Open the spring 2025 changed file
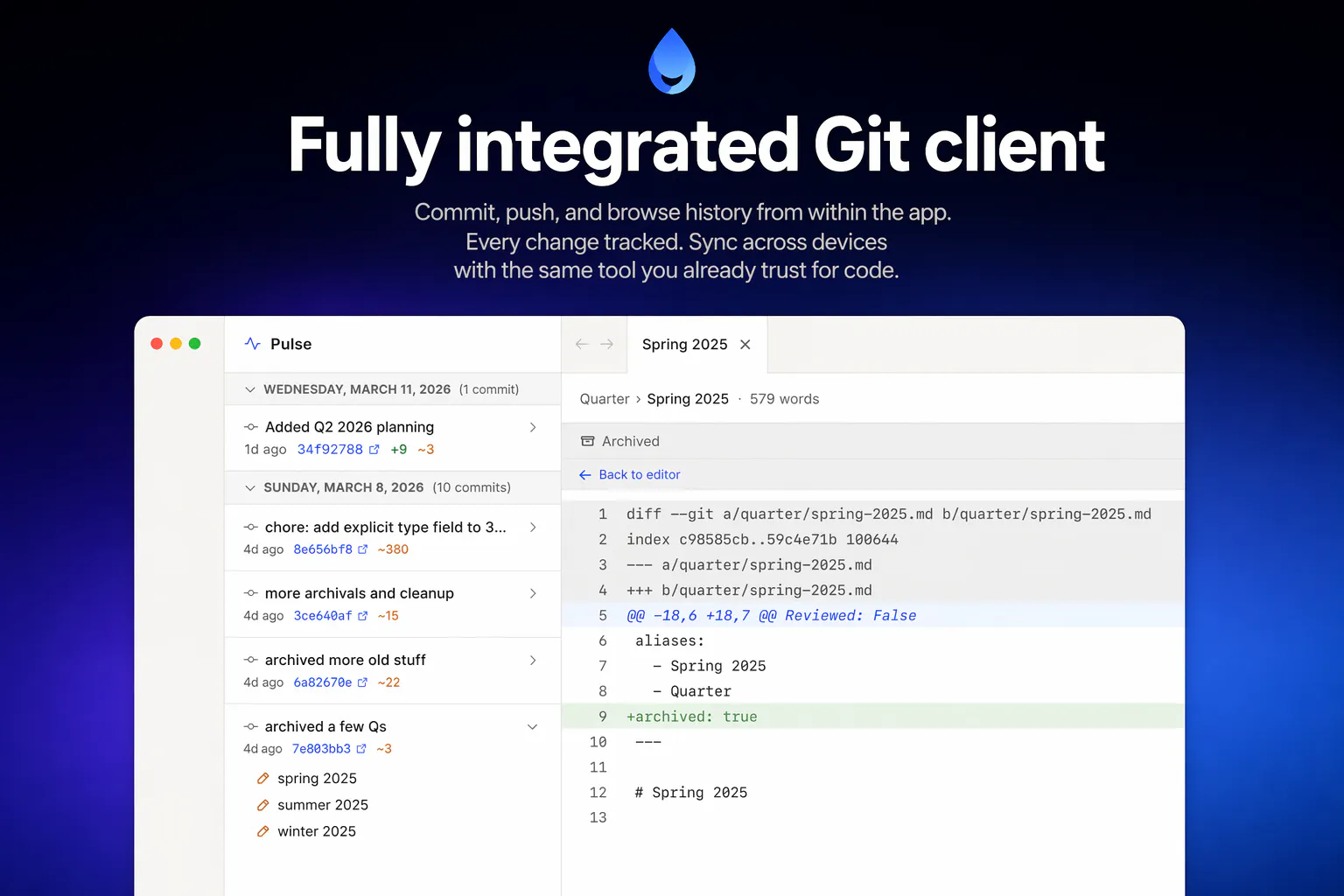The width and height of the screenshot is (1344, 896). coord(317,779)
